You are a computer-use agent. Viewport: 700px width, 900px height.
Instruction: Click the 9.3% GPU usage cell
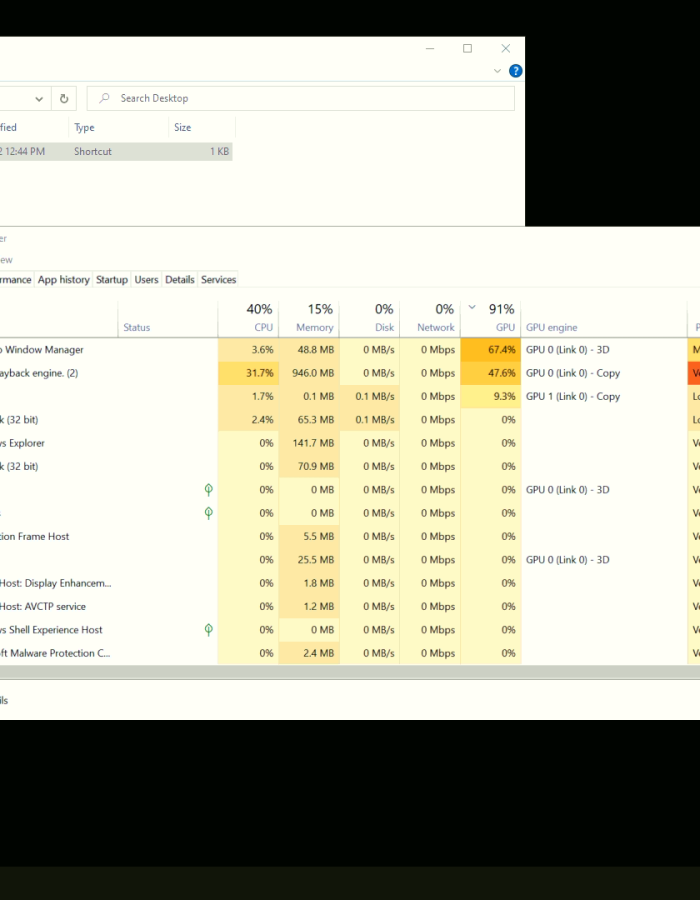(491, 397)
